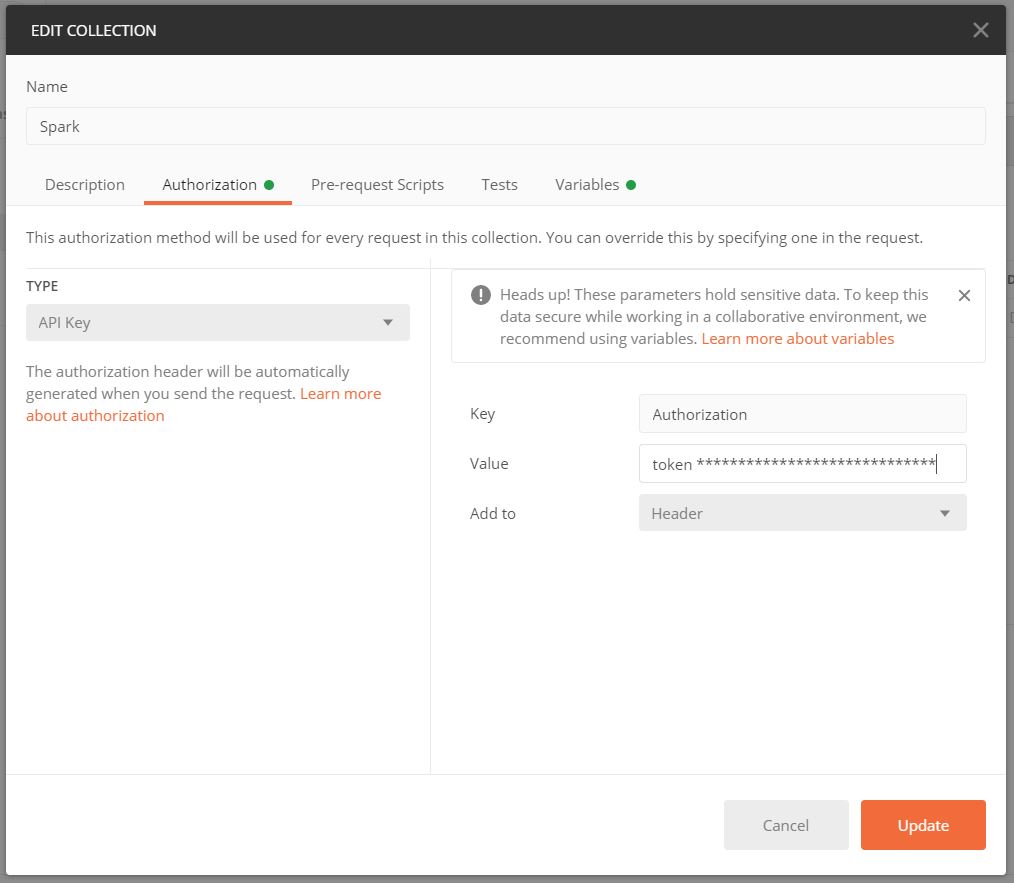The width and height of the screenshot is (1014, 883).
Task: Click the orange Update button
Action: (x=922, y=825)
